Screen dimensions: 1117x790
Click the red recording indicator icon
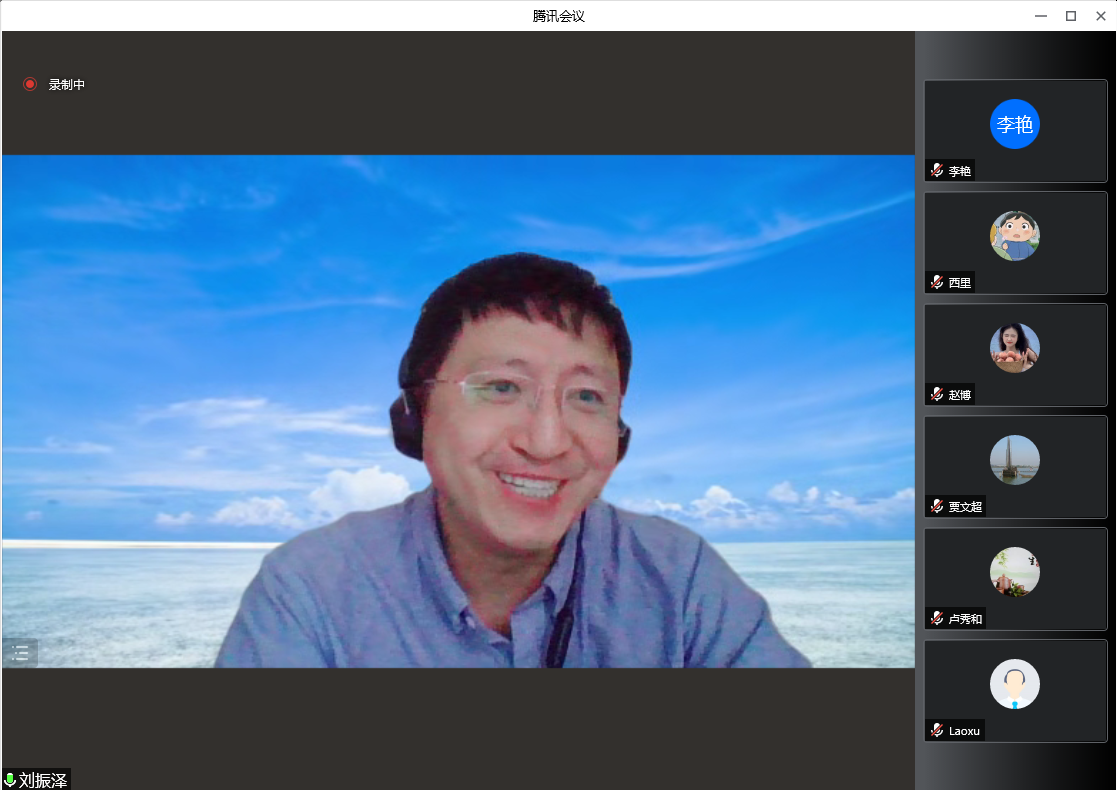[30, 85]
